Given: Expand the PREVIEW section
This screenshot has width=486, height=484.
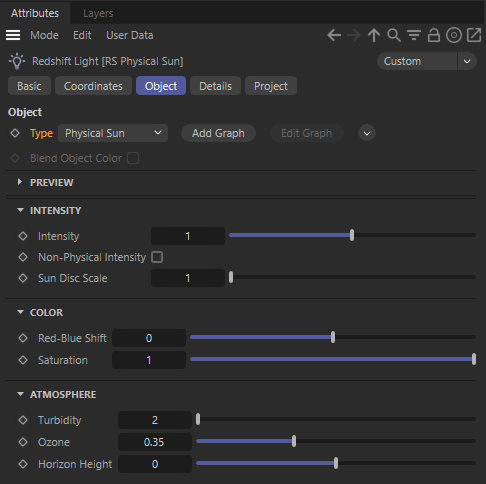Looking at the screenshot, I should (x=20, y=182).
